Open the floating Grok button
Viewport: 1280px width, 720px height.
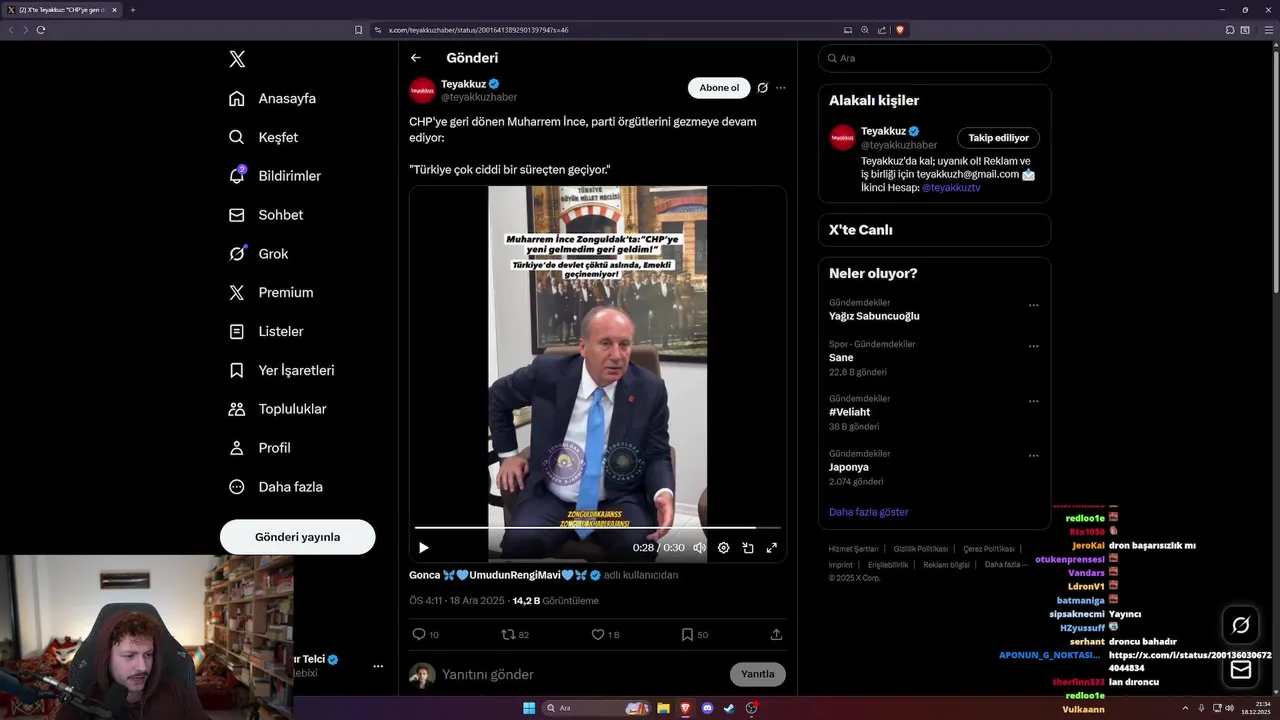coord(1241,625)
